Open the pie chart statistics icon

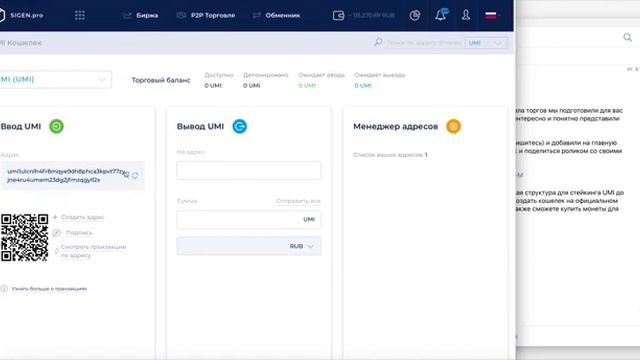[x=415, y=16]
